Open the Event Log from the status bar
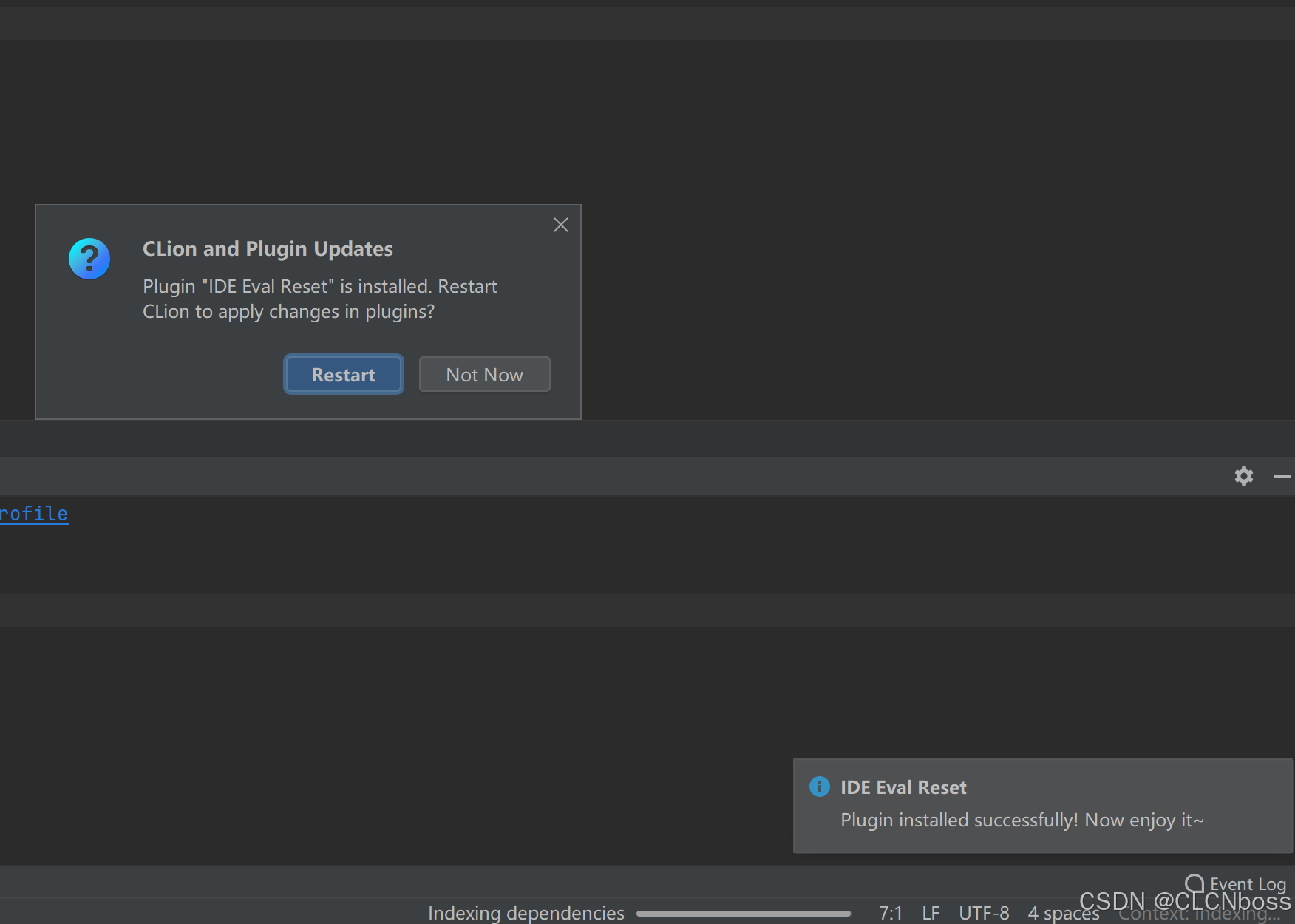 (1237, 884)
